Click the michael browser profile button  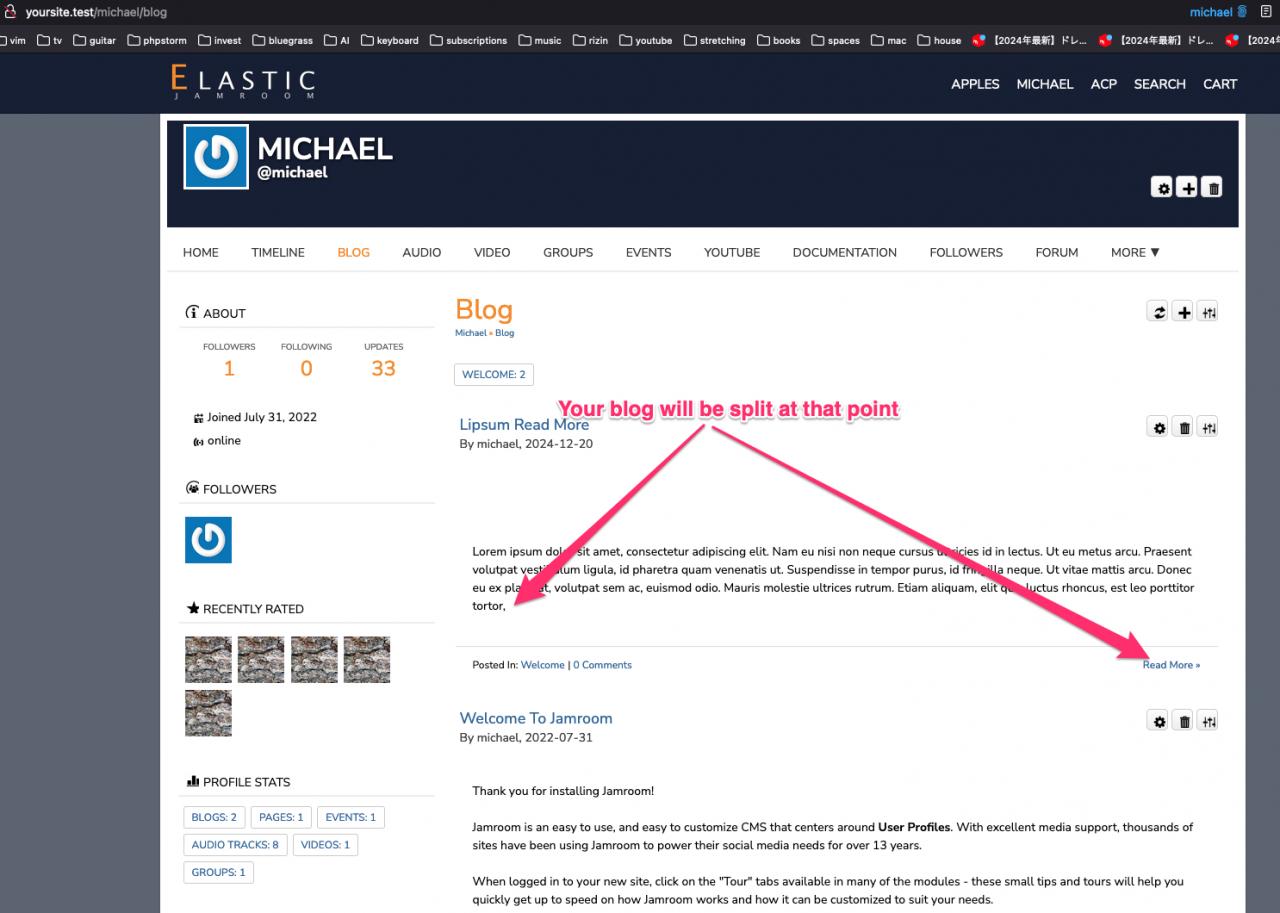click(x=1218, y=12)
